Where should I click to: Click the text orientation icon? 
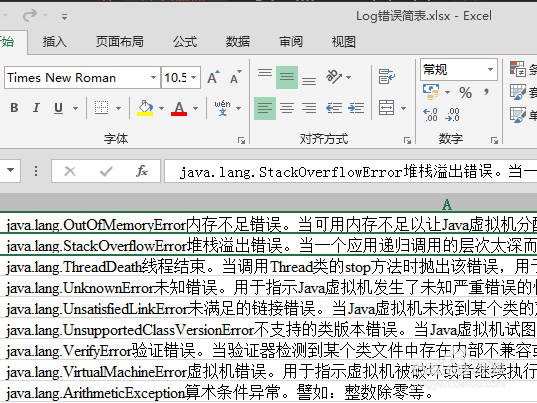(334, 77)
